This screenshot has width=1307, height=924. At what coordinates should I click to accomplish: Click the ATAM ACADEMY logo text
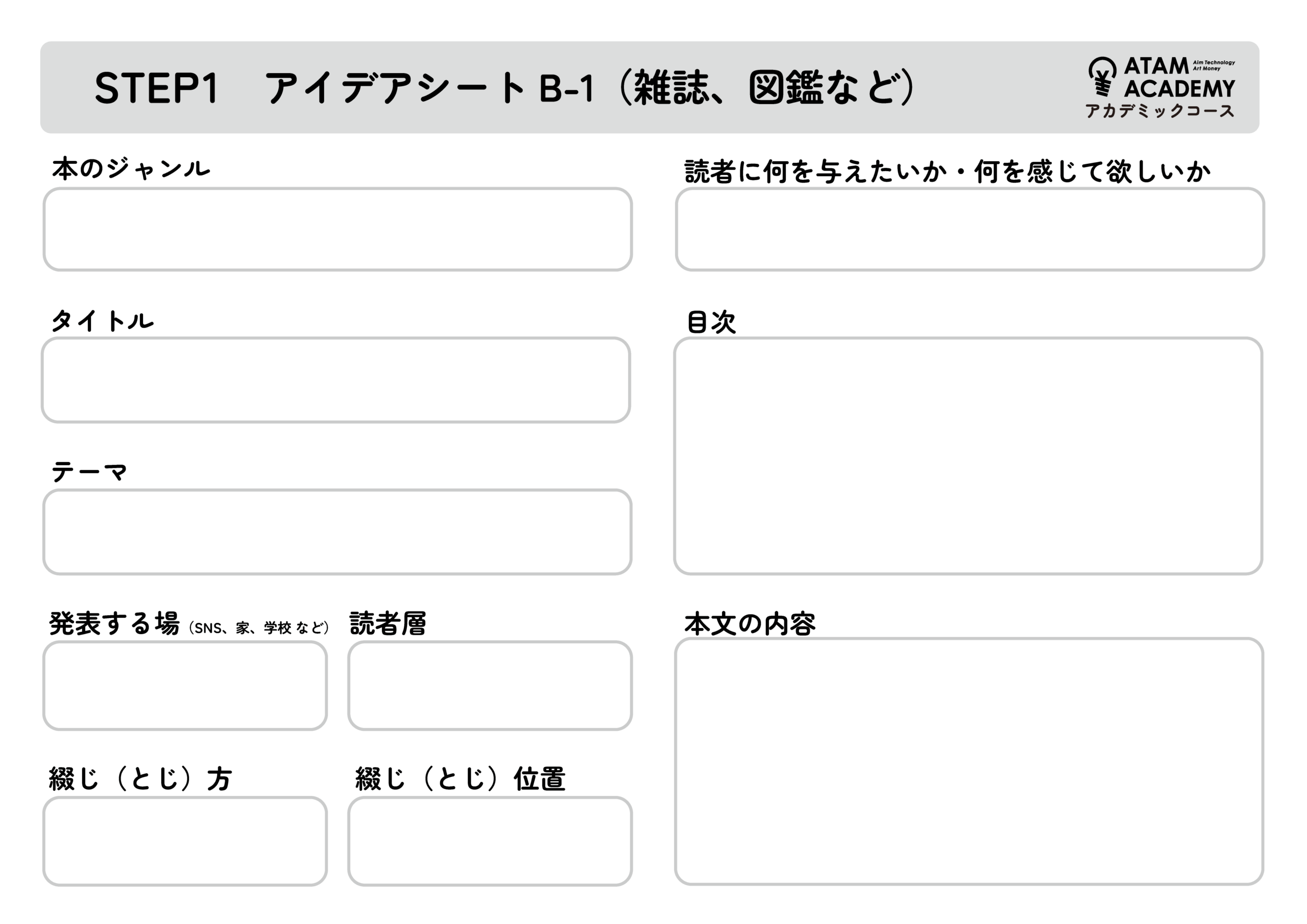pos(1179,78)
